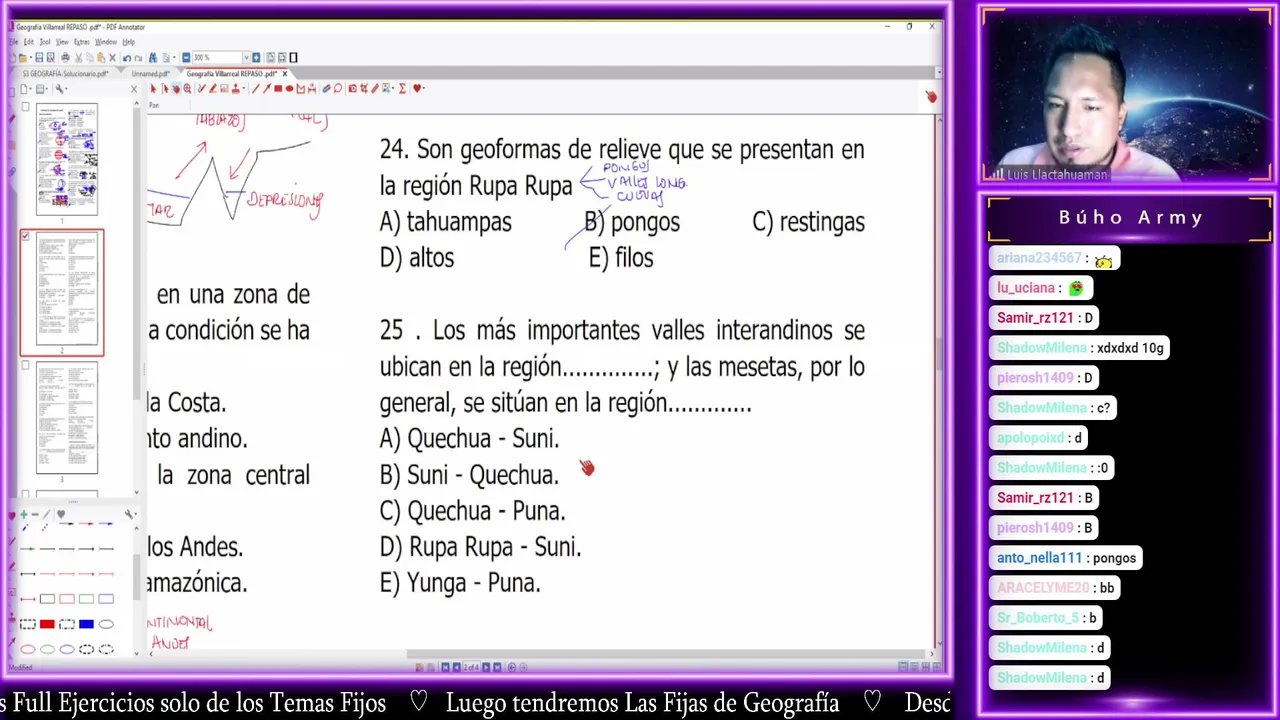Image resolution: width=1280 pixels, height=720 pixels.
Task: Go to the previous page button
Action: [457, 667]
